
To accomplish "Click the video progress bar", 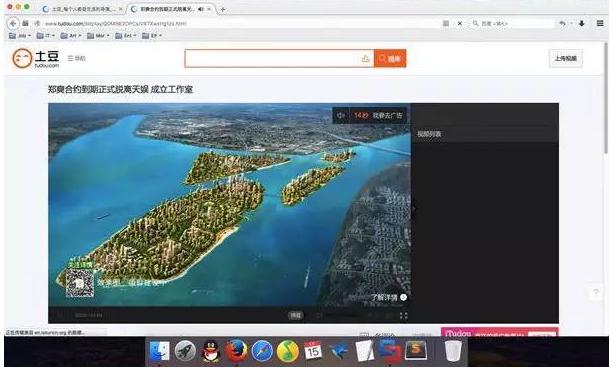I will pyautogui.click(x=229, y=307).
